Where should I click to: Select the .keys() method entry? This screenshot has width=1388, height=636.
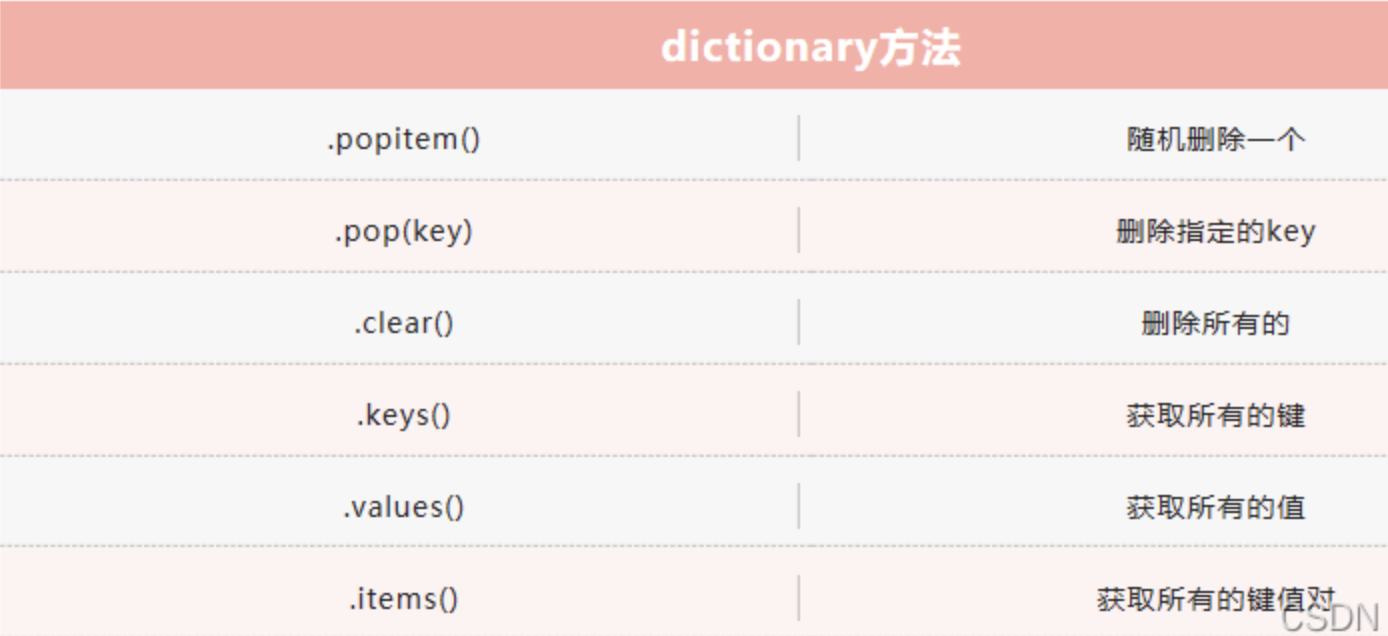[403, 415]
